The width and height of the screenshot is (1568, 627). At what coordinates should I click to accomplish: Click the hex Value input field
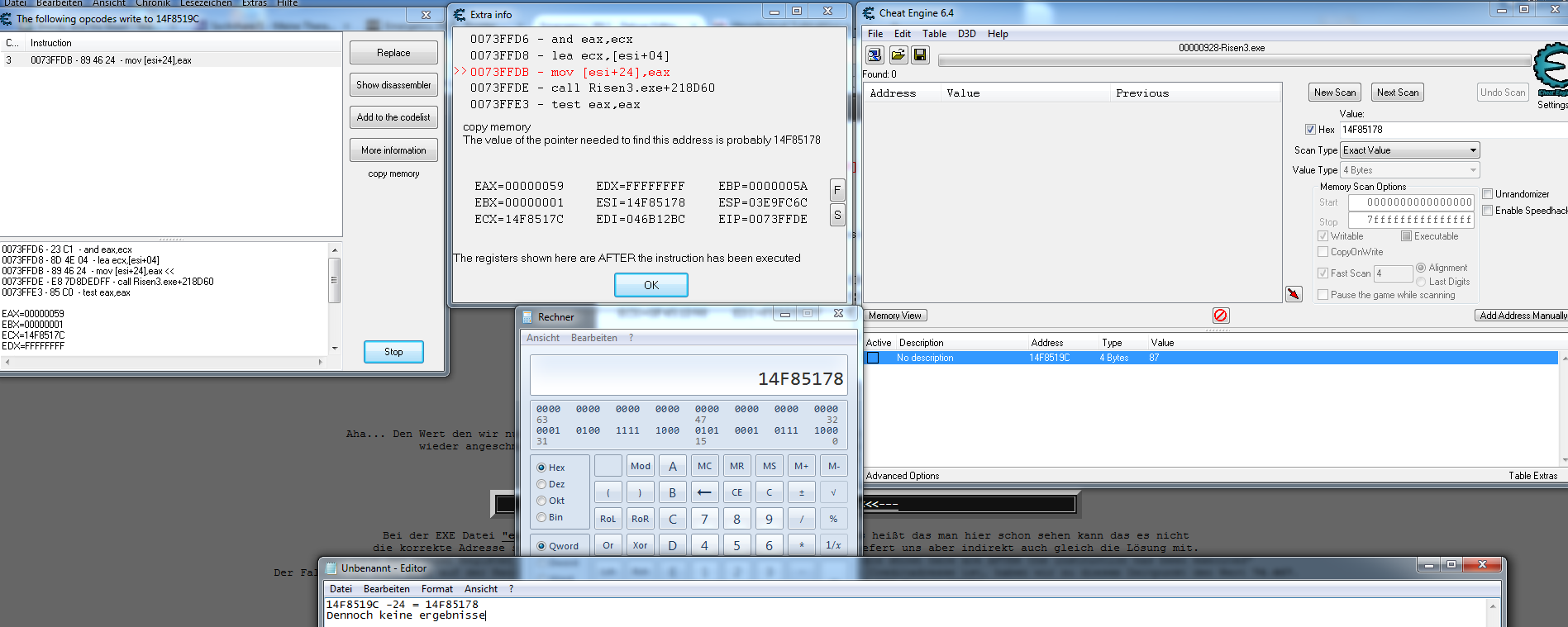click(1451, 130)
